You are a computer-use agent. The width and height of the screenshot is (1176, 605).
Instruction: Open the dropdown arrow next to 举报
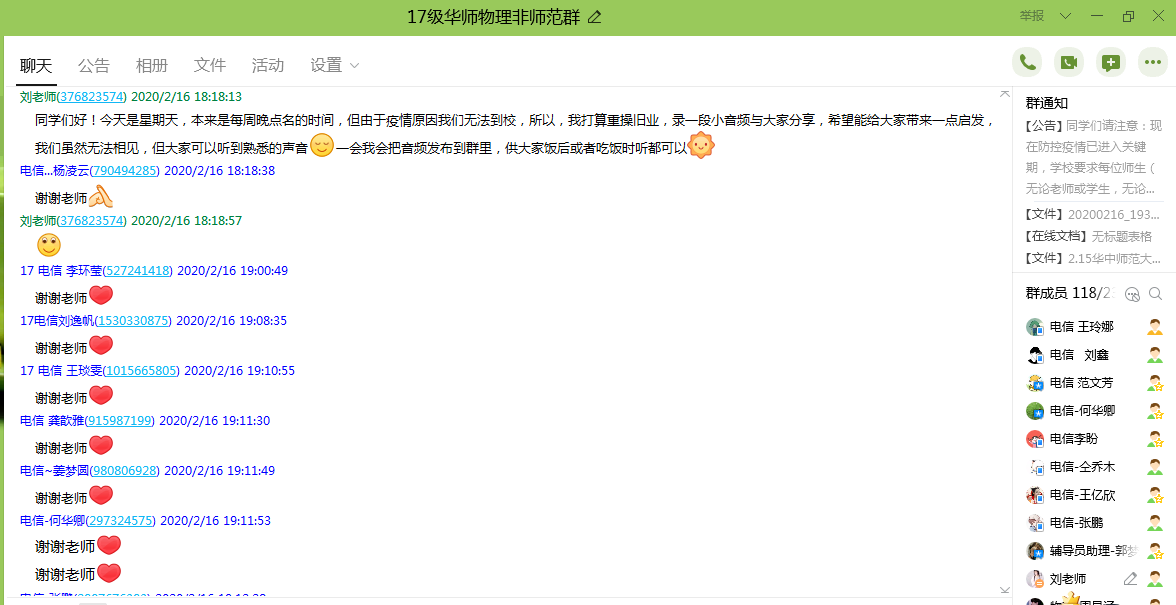1065,16
